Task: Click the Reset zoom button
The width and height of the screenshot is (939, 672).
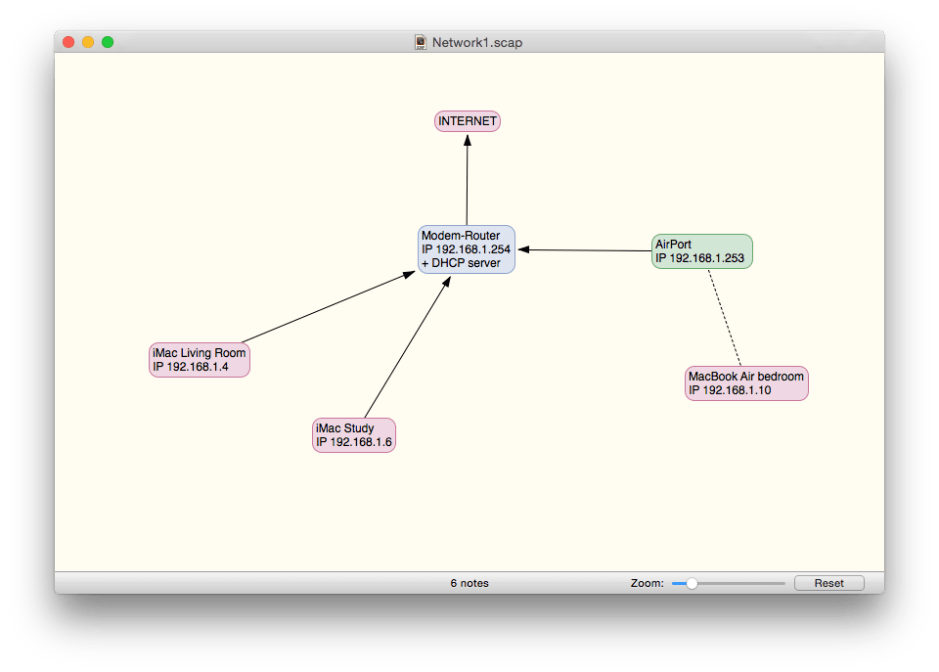Action: (829, 583)
